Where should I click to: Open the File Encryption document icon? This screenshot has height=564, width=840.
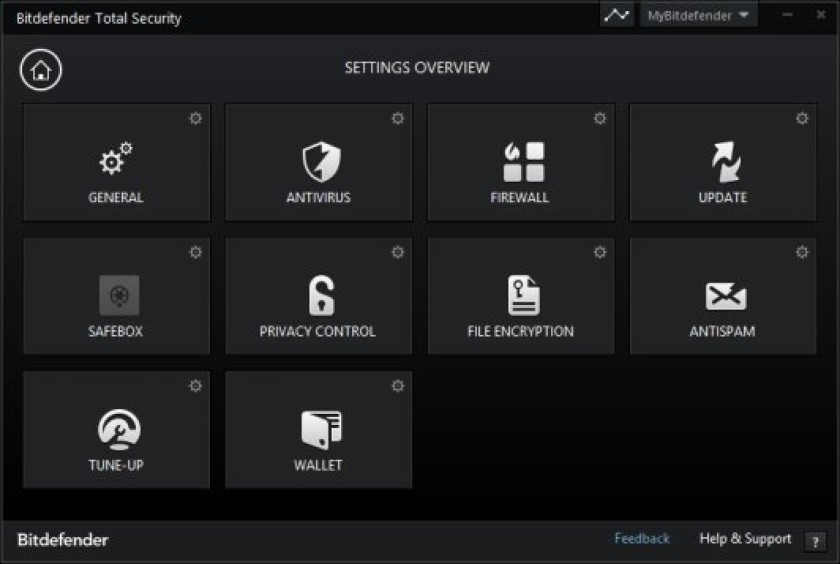(x=523, y=295)
